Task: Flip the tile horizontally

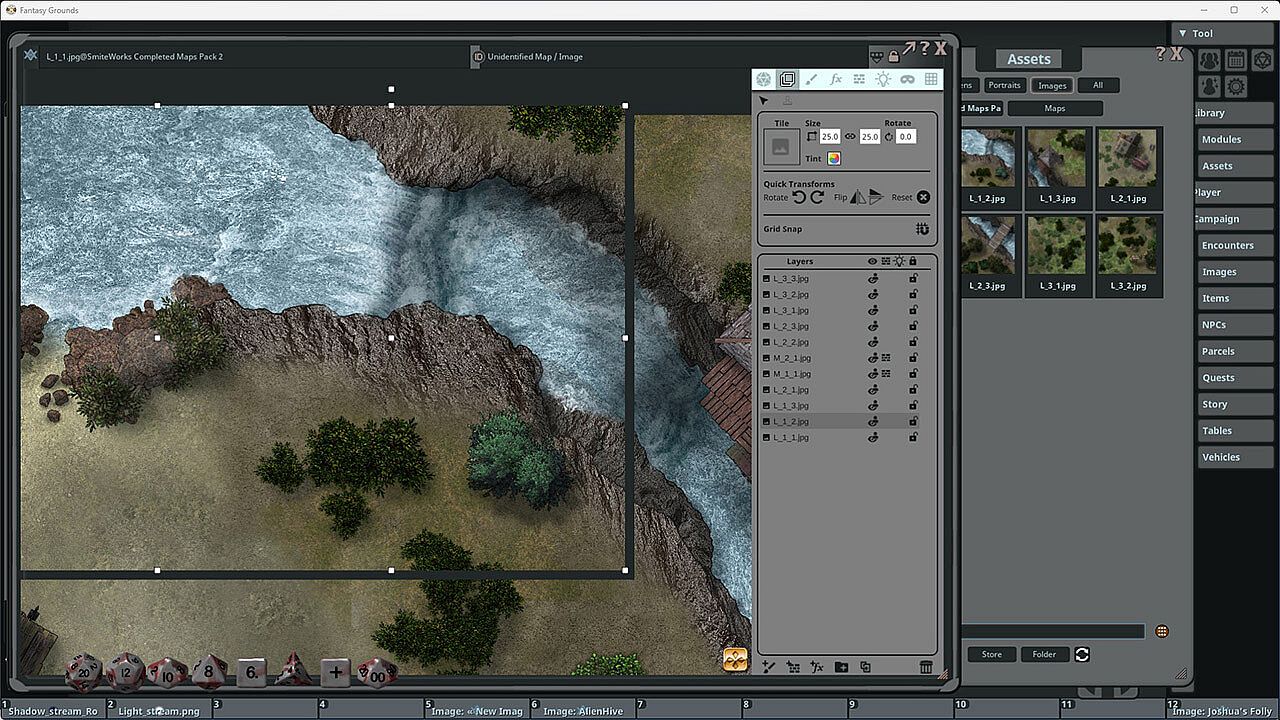Action: [858, 197]
